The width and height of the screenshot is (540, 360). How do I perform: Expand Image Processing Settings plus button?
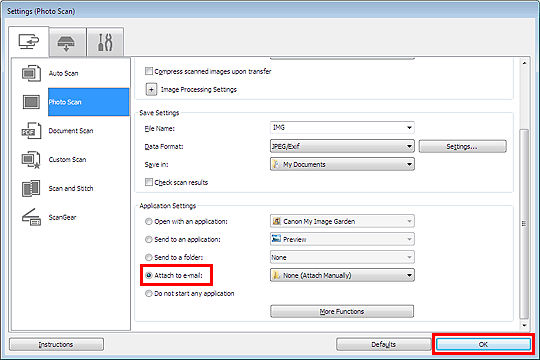tap(151, 90)
